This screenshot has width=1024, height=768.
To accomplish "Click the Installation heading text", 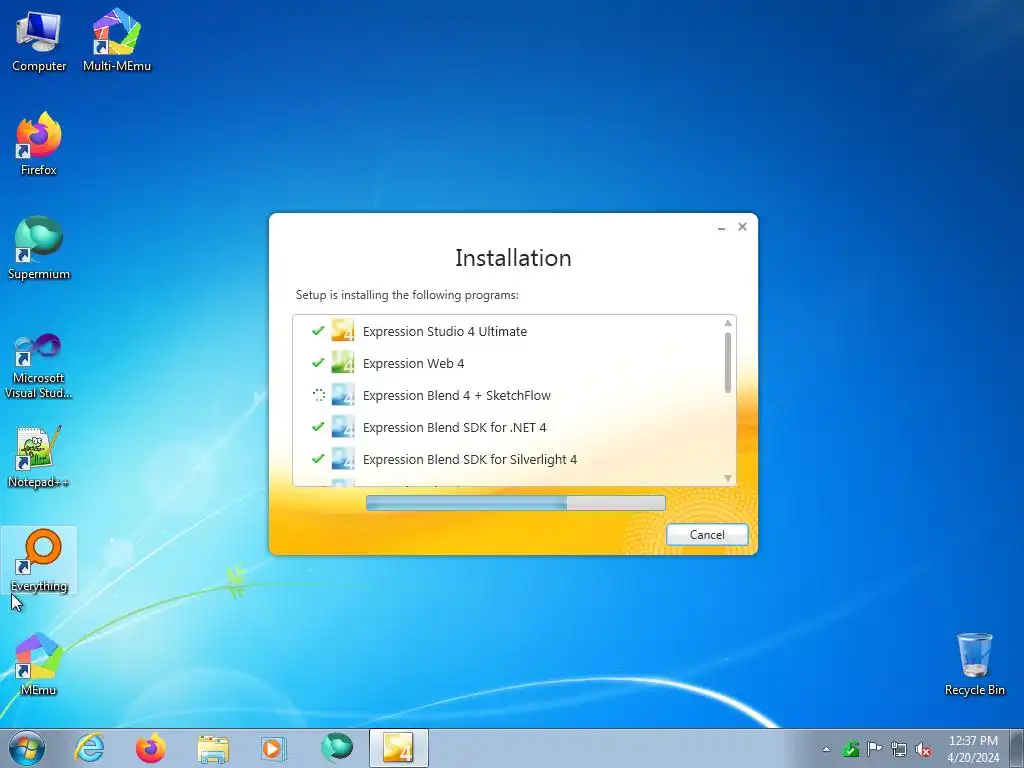I will [x=513, y=257].
